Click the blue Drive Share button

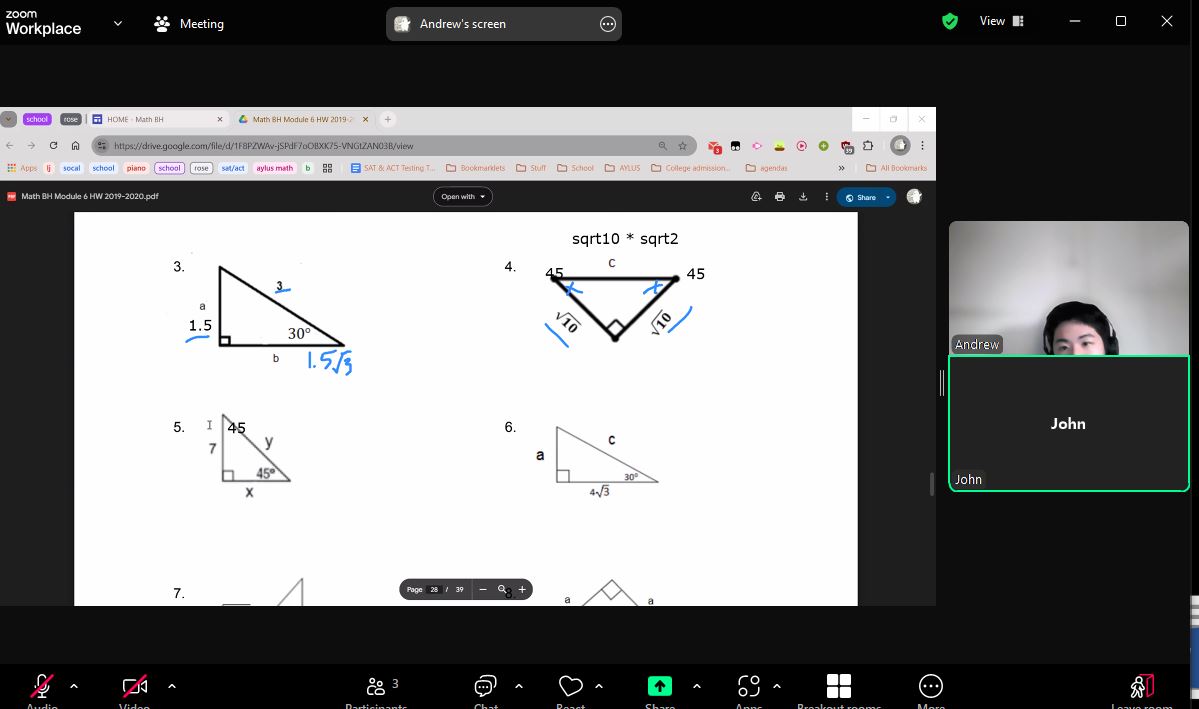pyautogui.click(x=859, y=197)
